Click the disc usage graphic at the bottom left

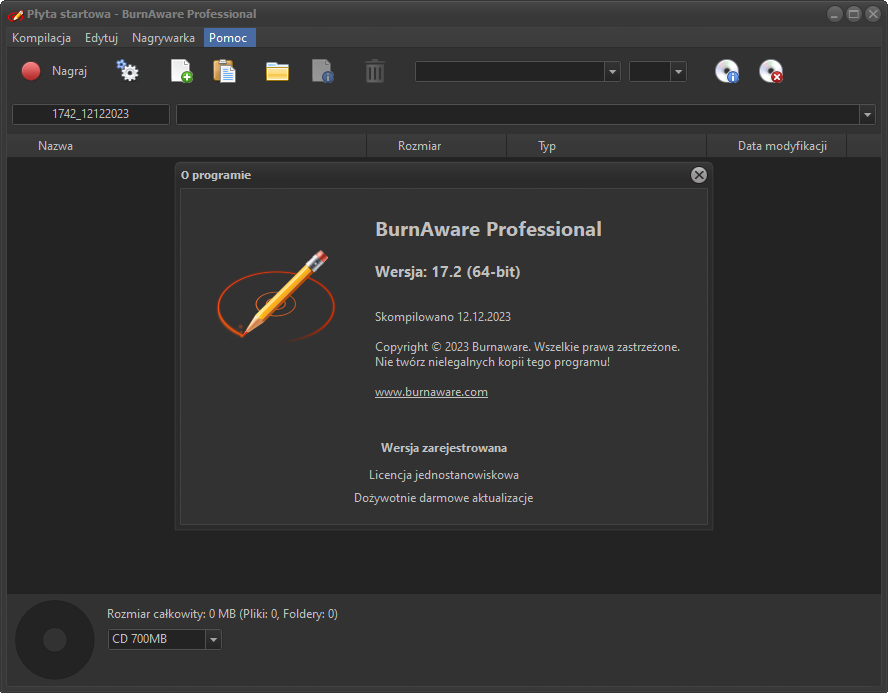click(x=55, y=640)
